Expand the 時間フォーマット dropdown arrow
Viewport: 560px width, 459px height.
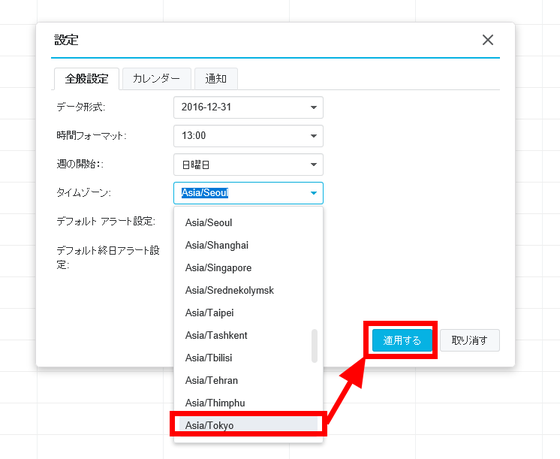(x=313, y=136)
